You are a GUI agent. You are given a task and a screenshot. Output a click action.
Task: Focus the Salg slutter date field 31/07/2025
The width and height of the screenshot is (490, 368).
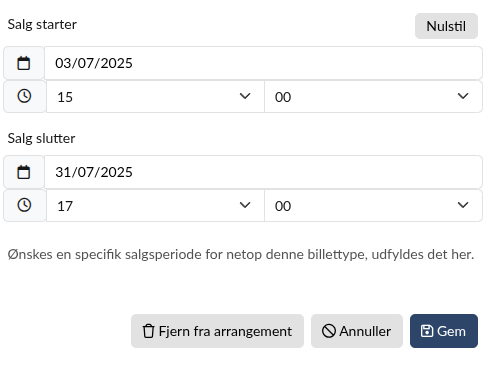tap(263, 172)
